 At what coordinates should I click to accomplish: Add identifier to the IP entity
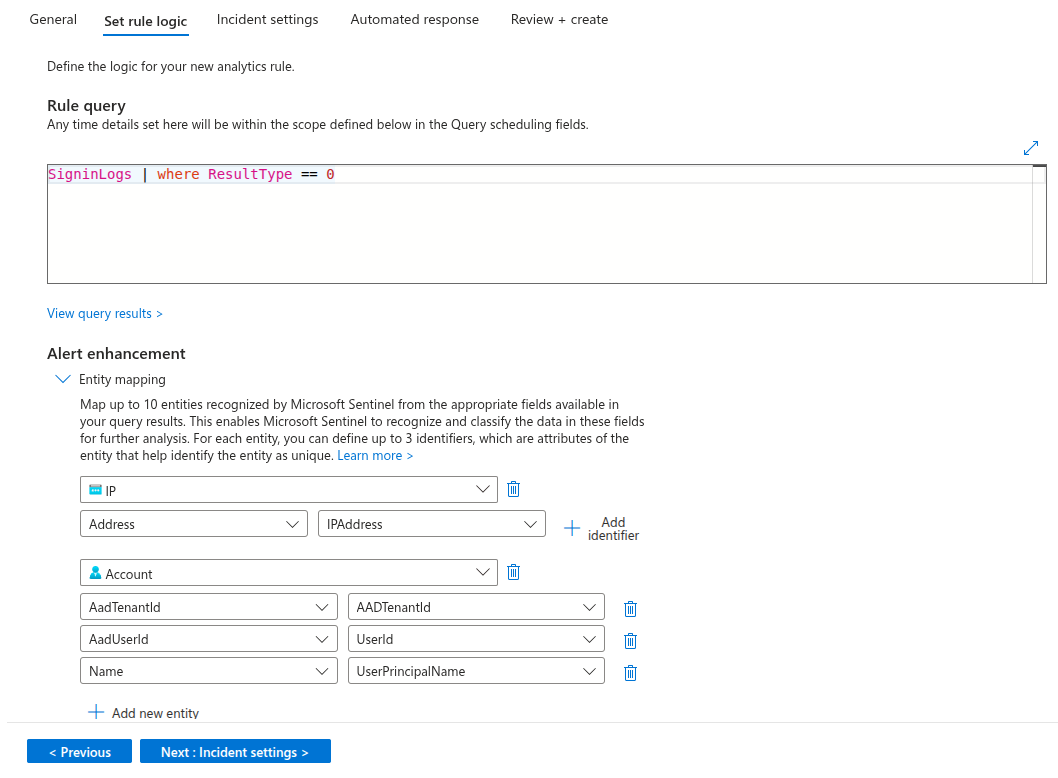pyautogui.click(x=600, y=528)
